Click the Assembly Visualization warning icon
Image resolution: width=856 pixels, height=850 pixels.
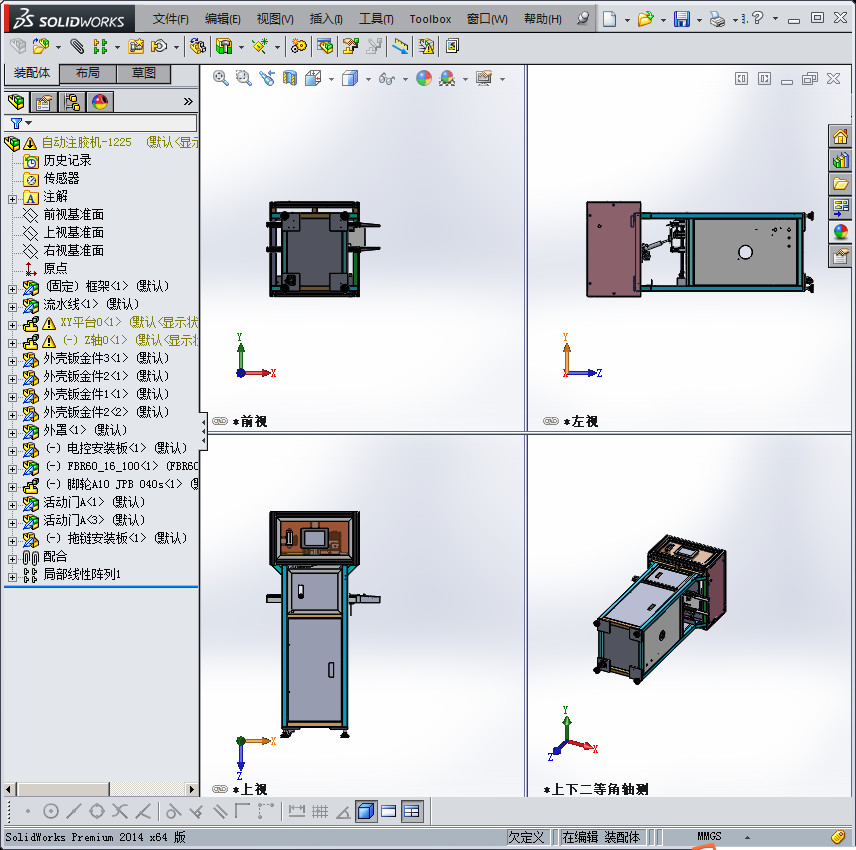point(426,46)
